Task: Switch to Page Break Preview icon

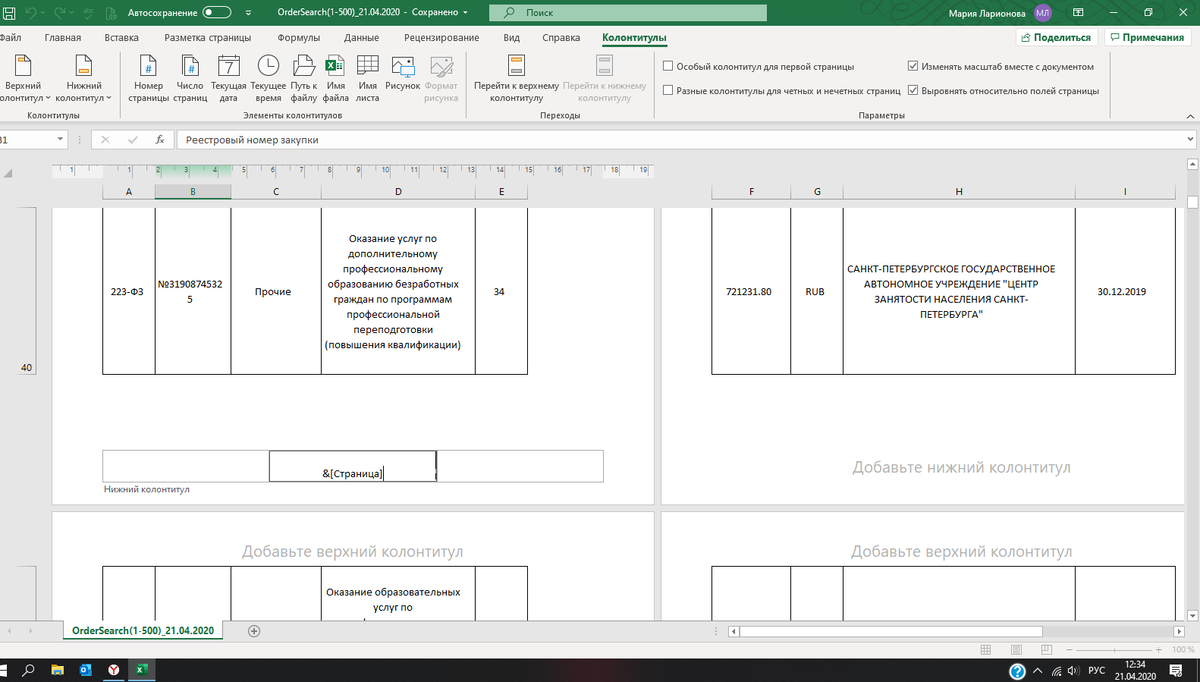Action: [1045, 649]
